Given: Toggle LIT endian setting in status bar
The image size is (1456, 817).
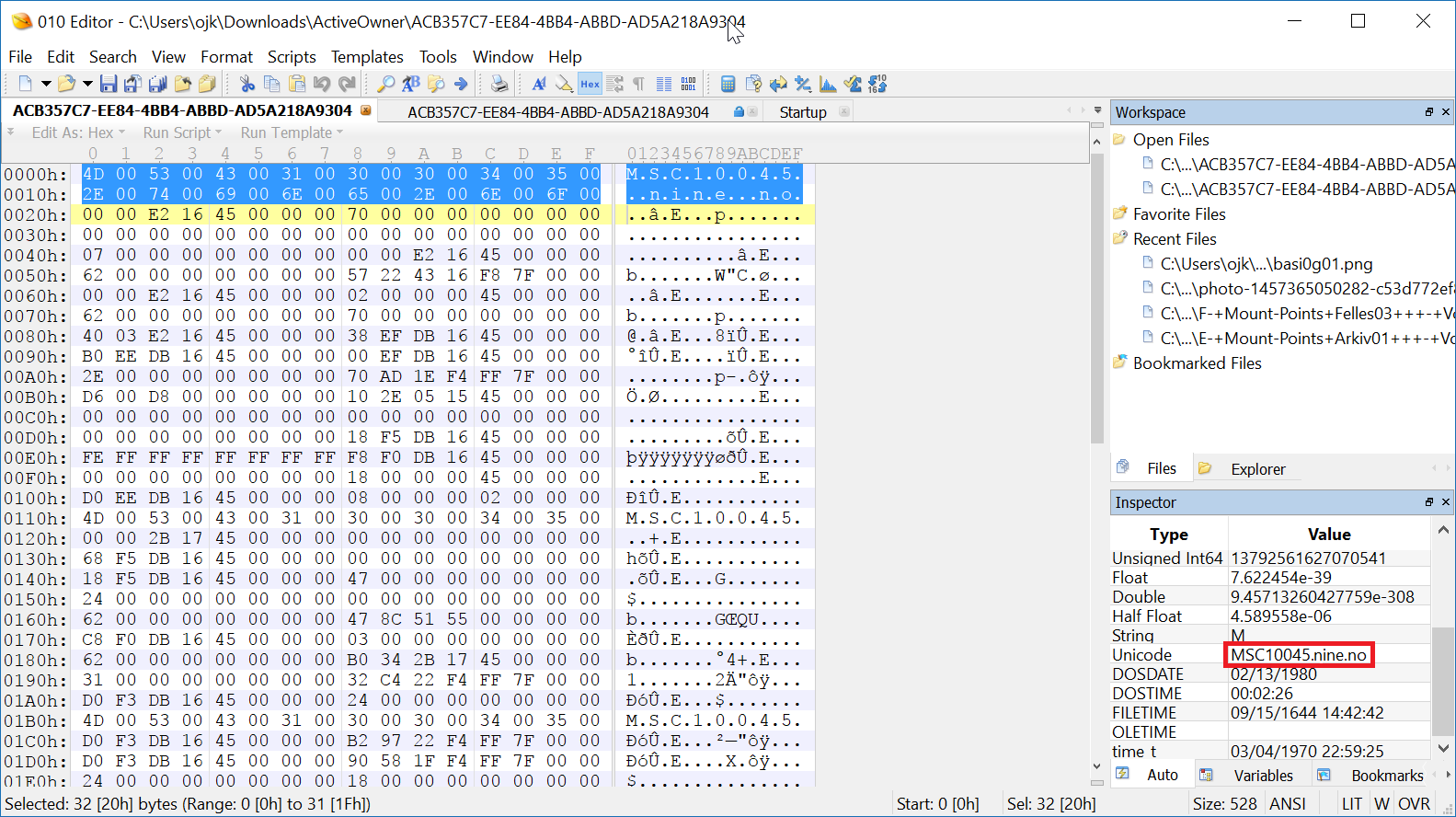Looking at the screenshot, I should [1351, 804].
